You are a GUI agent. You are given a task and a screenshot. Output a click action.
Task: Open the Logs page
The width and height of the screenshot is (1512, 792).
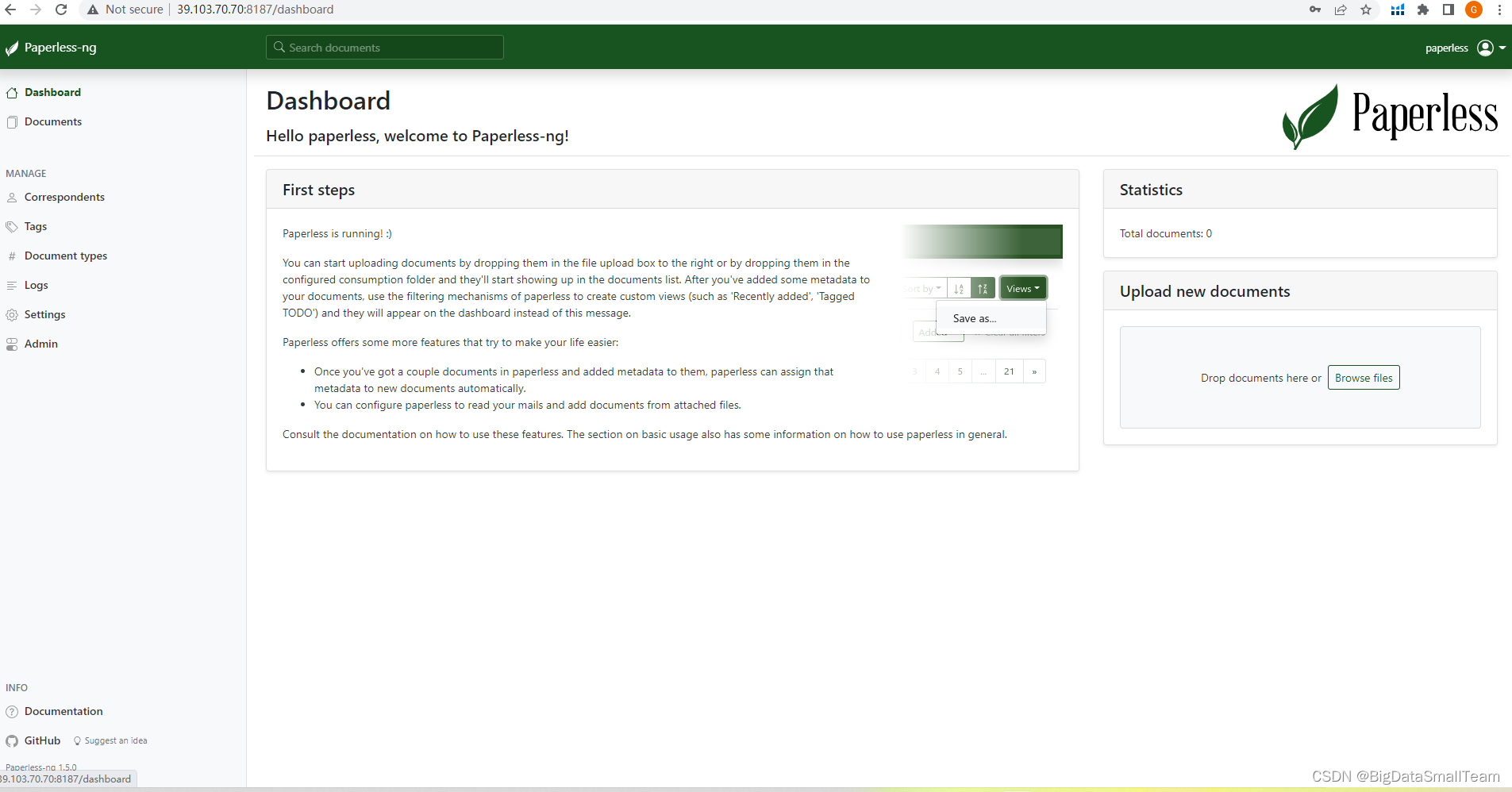37,286
